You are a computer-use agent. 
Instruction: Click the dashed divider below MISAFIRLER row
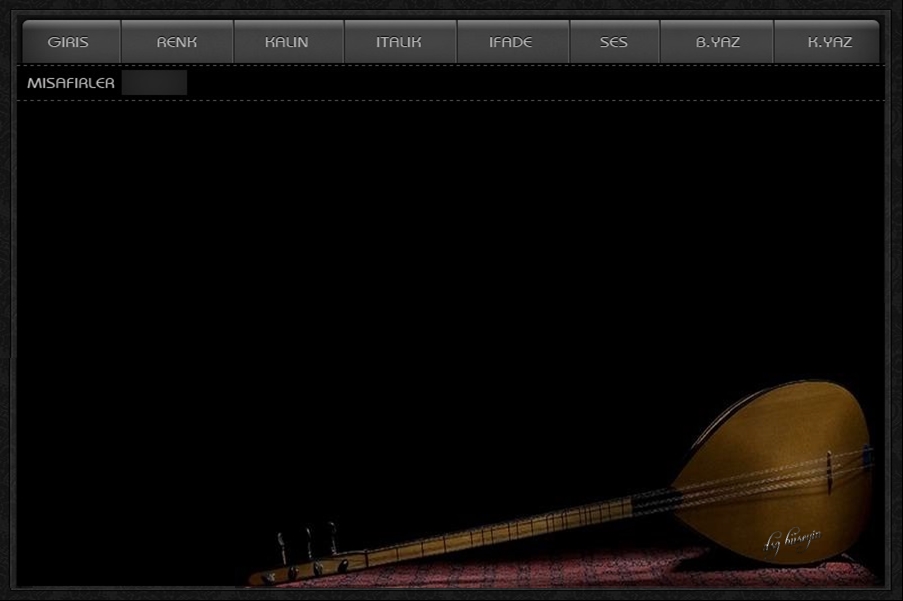[x=450, y=100]
